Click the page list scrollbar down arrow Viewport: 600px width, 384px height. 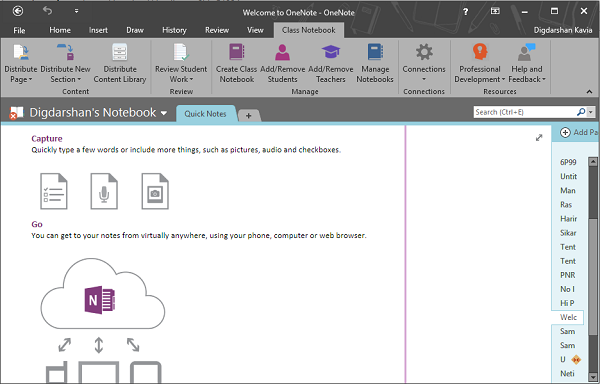[593, 376]
